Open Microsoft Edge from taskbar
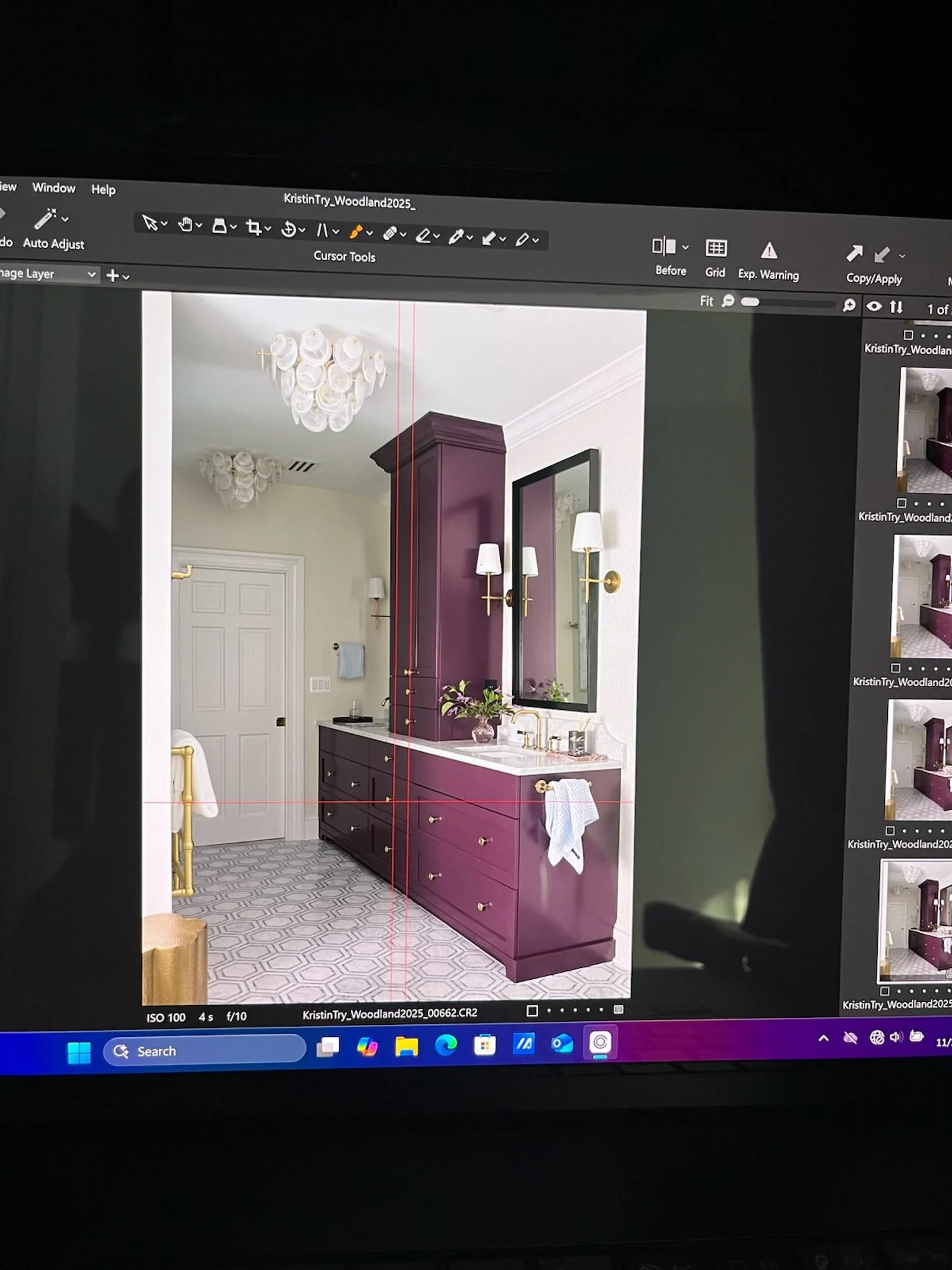This screenshot has width=952, height=1270. point(446,1045)
